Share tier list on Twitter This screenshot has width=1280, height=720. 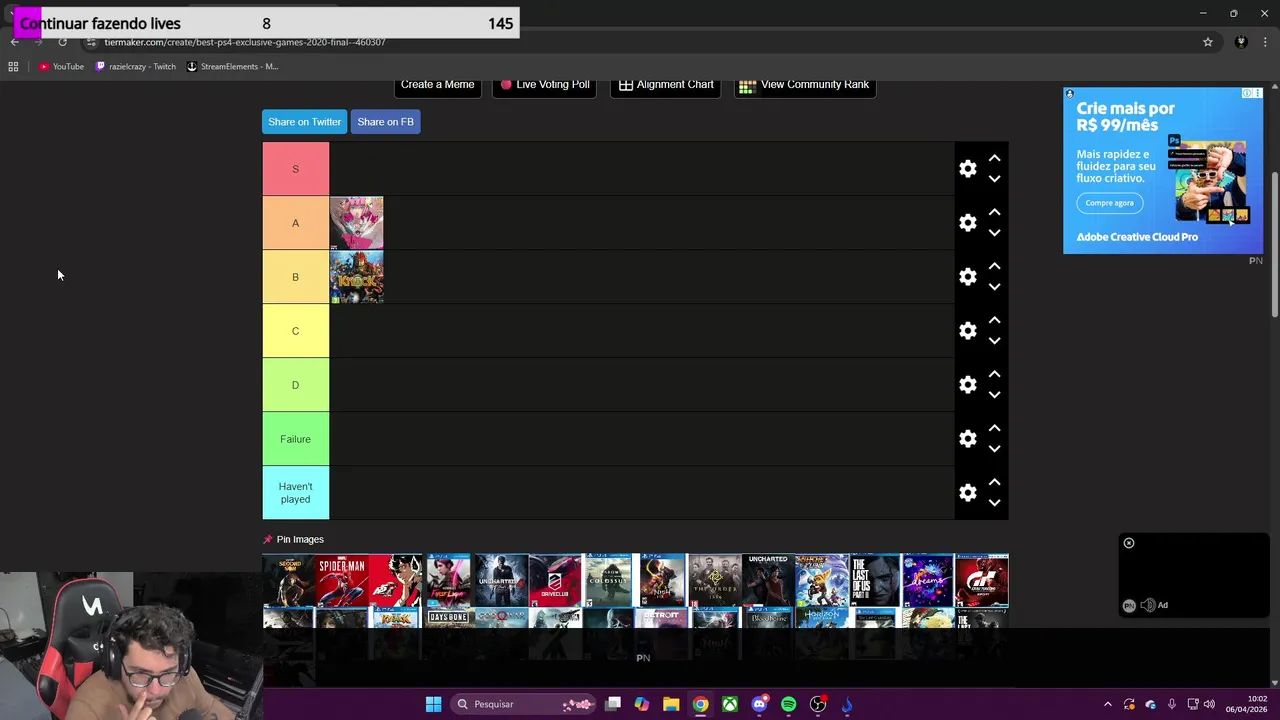(304, 122)
